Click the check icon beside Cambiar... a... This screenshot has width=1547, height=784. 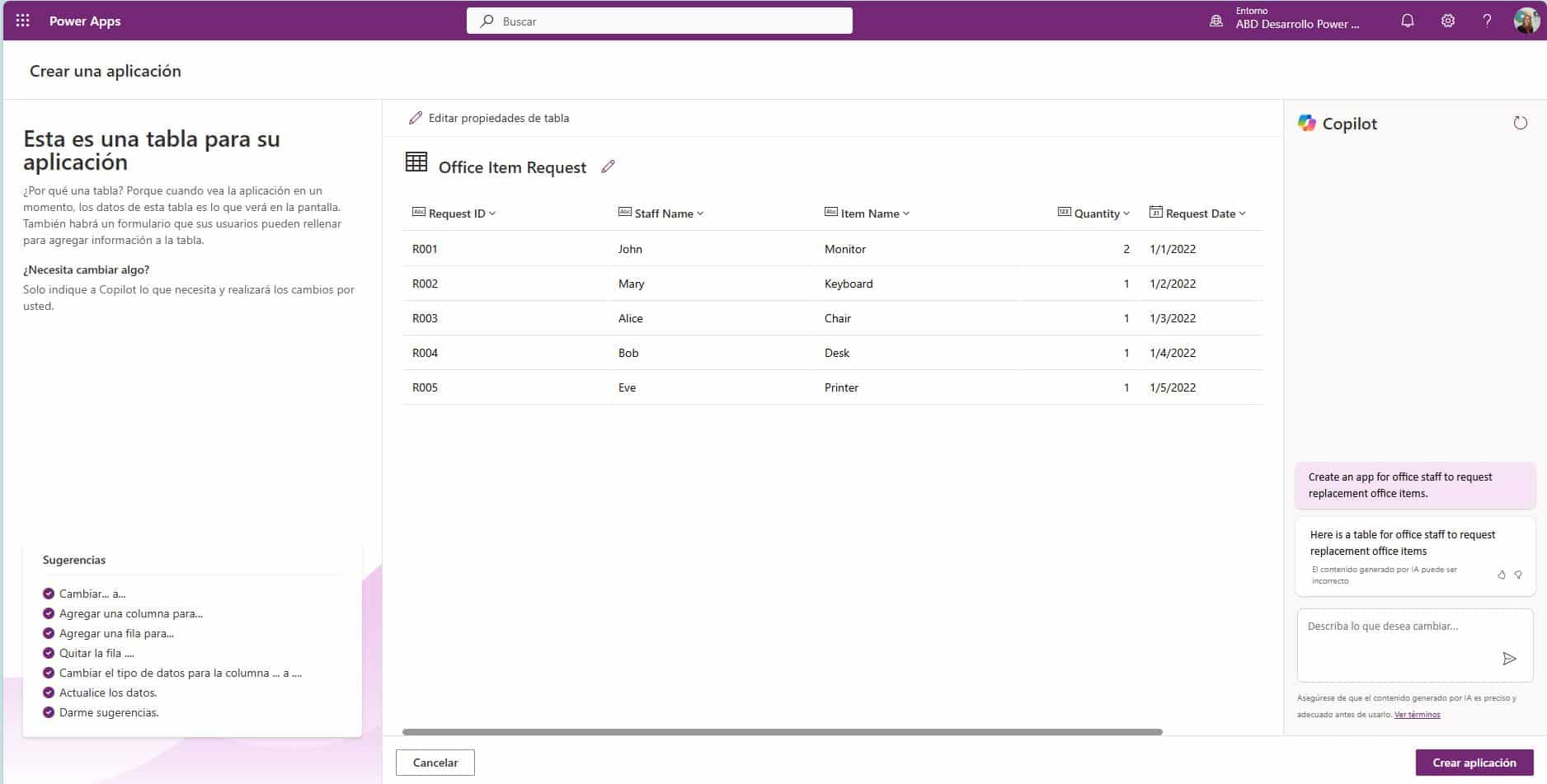pyautogui.click(x=49, y=594)
